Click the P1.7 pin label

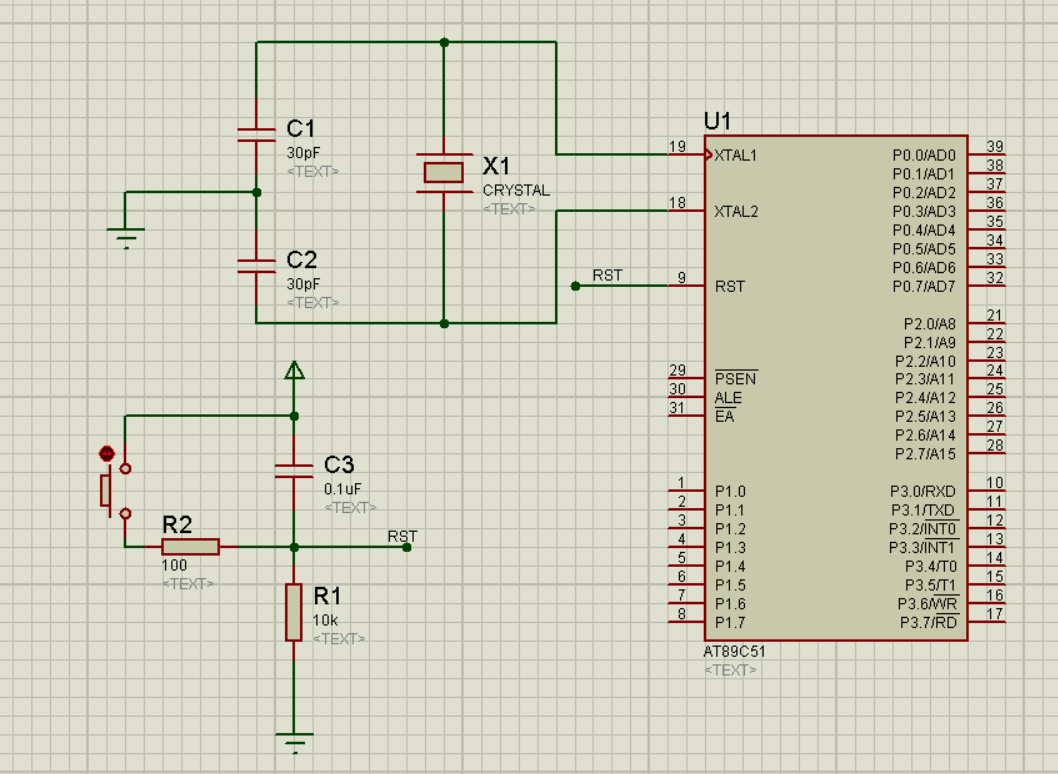[730, 622]
